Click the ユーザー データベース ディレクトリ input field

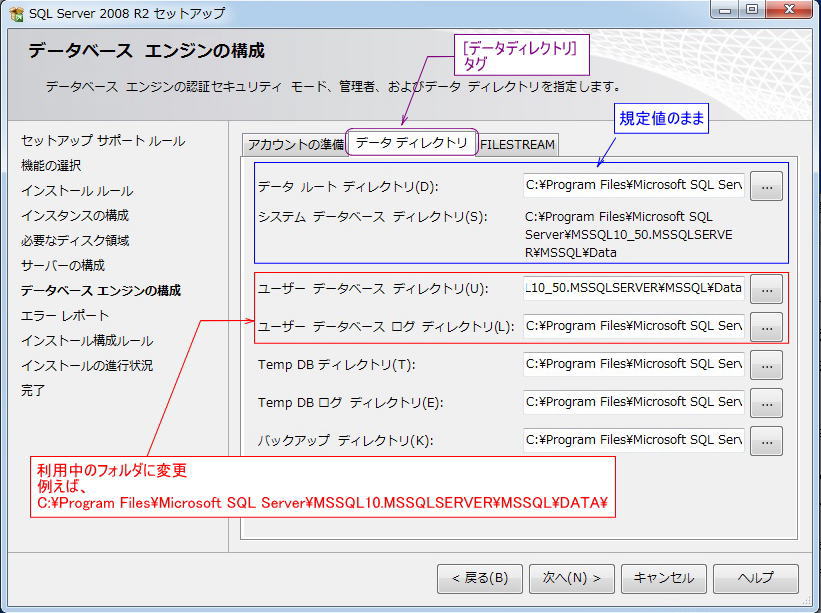pyautogui.click(x=634, y=288)
